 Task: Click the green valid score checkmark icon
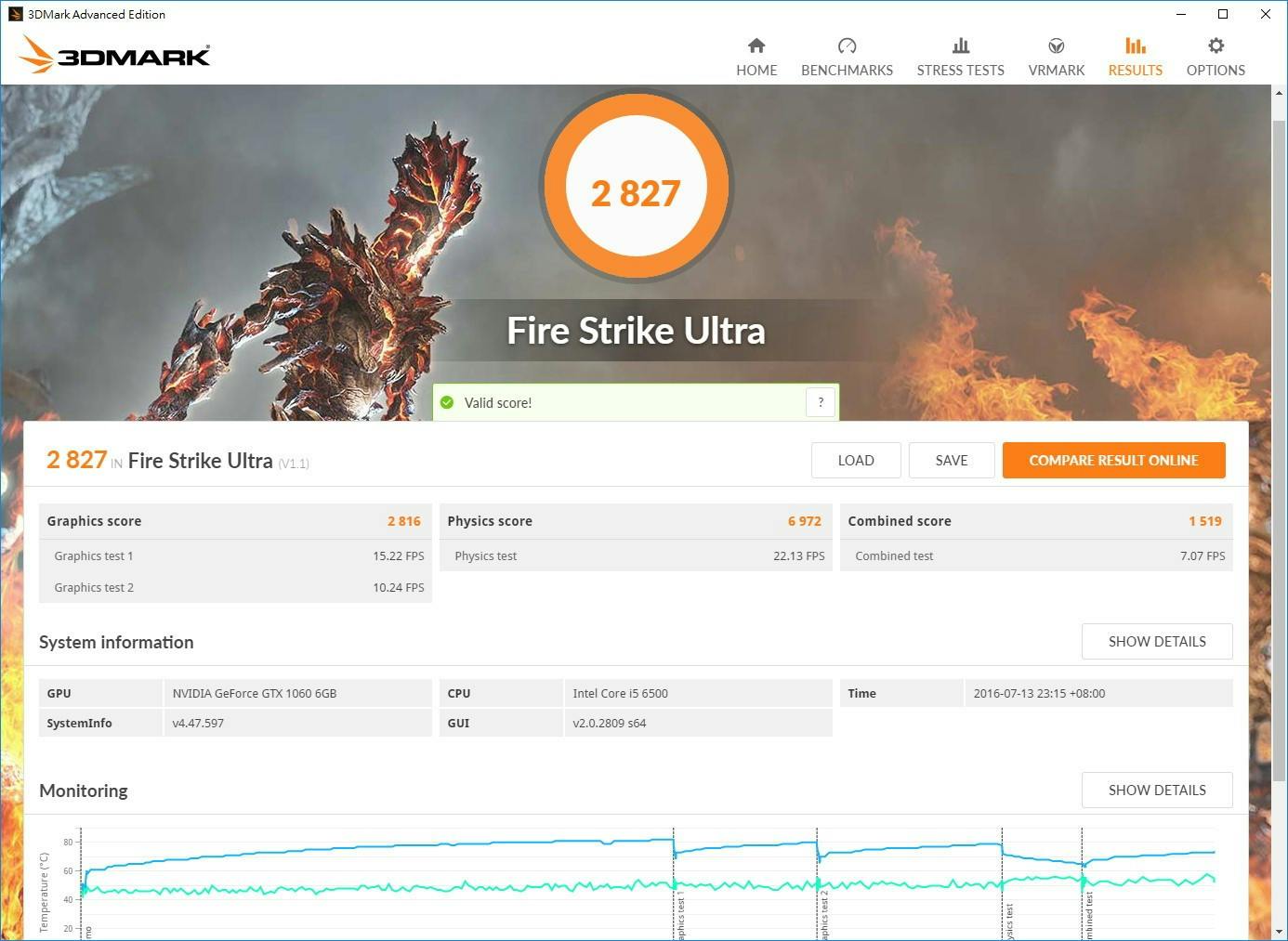coord(447,402)
